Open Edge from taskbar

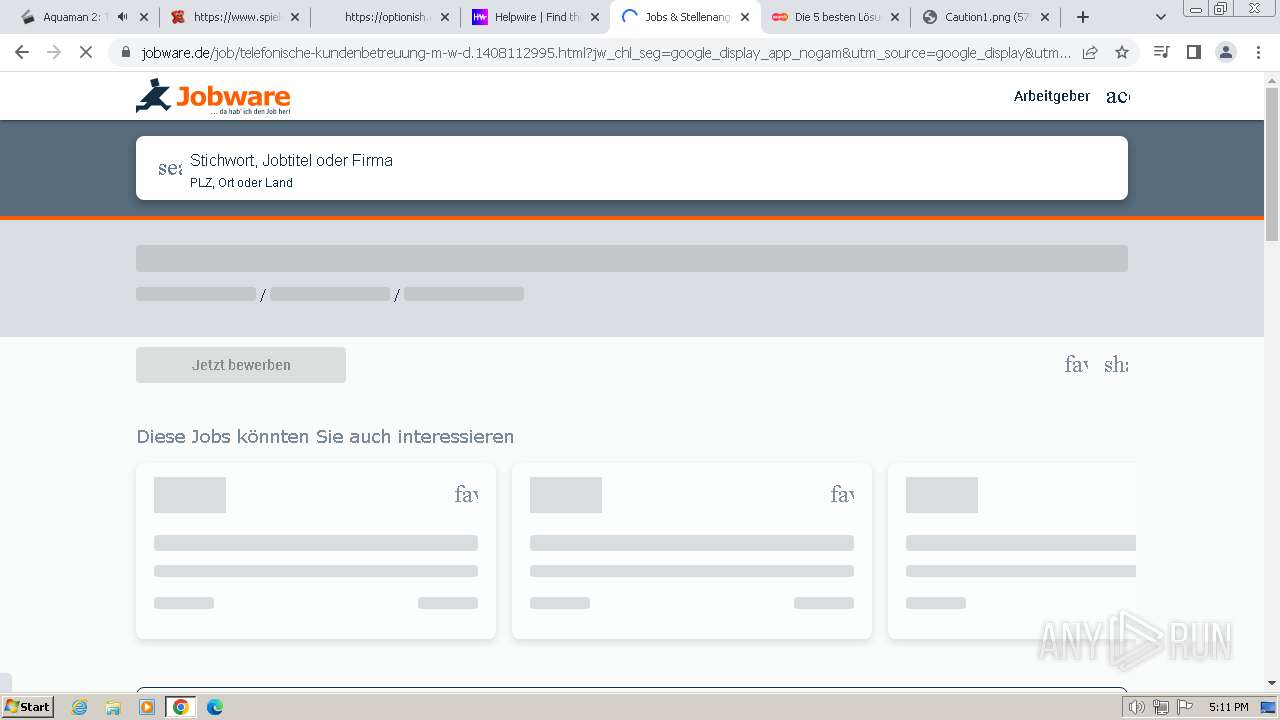(215, 707)
